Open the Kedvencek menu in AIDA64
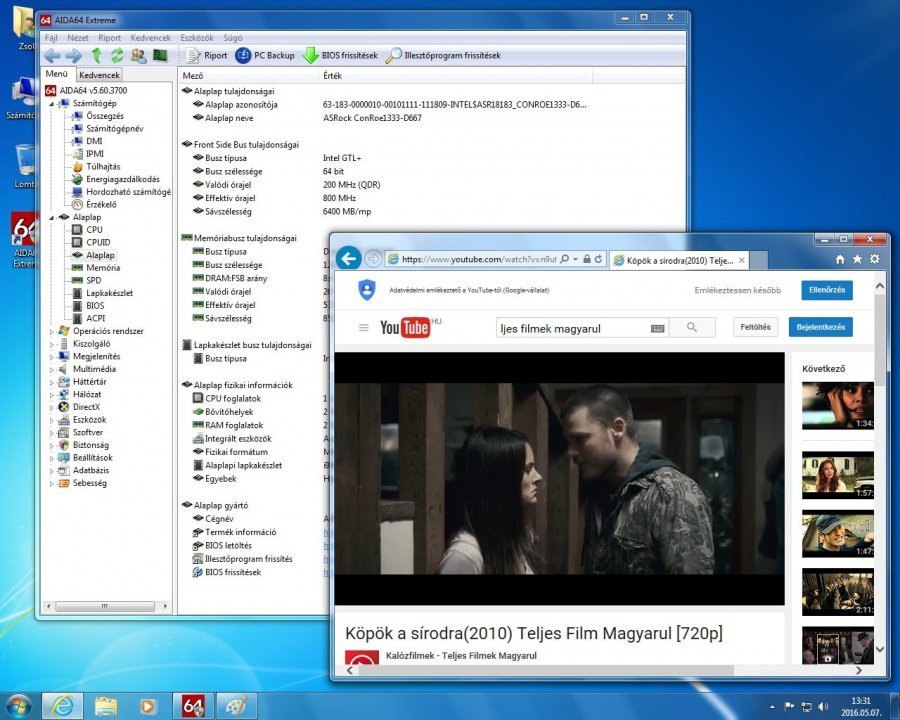 click(x=150, y=38)
